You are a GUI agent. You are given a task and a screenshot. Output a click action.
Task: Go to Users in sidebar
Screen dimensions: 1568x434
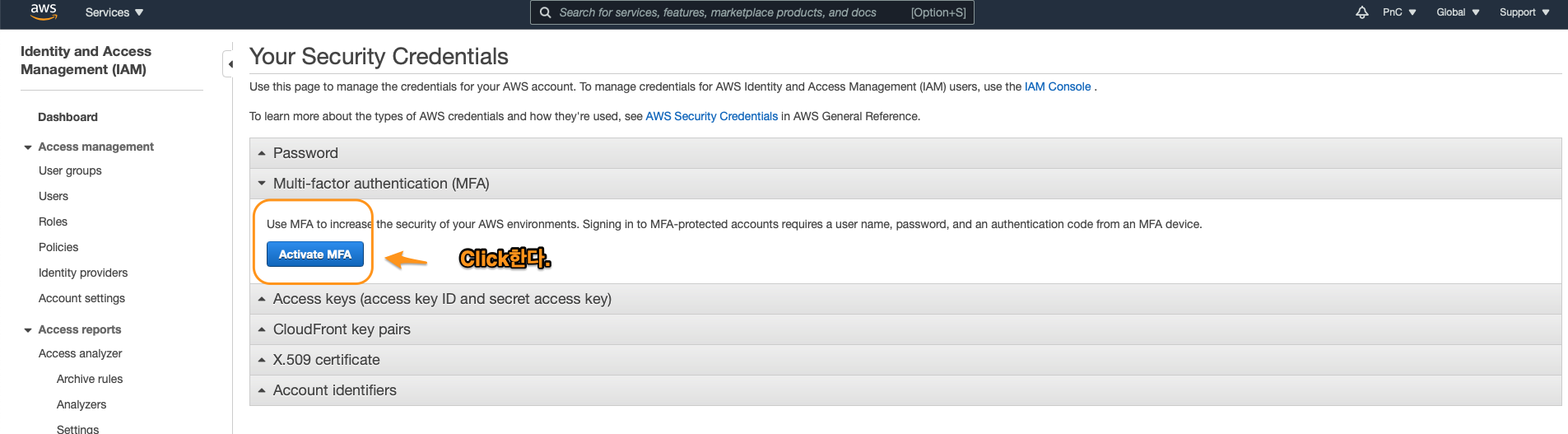pyautogui.click(x=54, y=196)
